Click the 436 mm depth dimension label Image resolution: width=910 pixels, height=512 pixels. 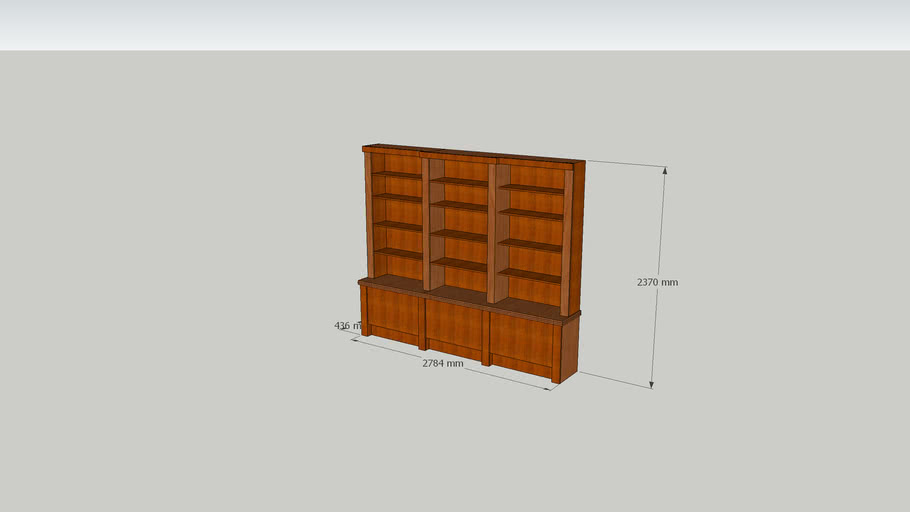pyautogui.click(x=348, y=326)
